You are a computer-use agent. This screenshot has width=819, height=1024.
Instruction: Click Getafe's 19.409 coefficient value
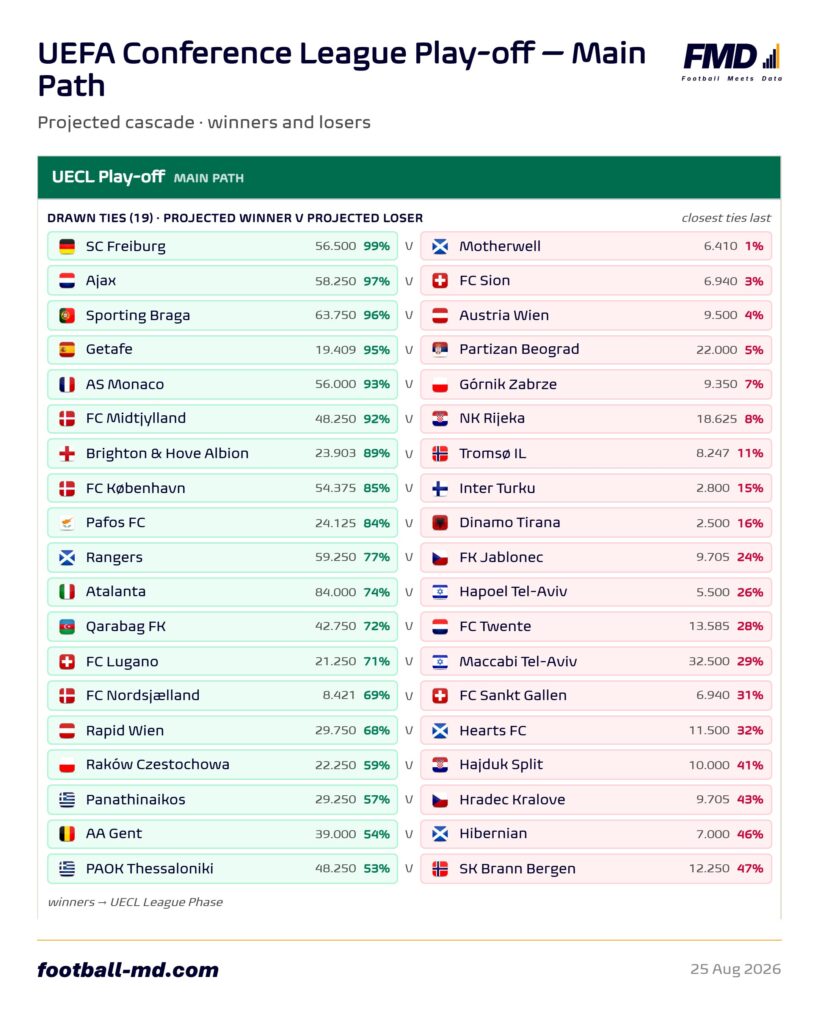(335, 350)
